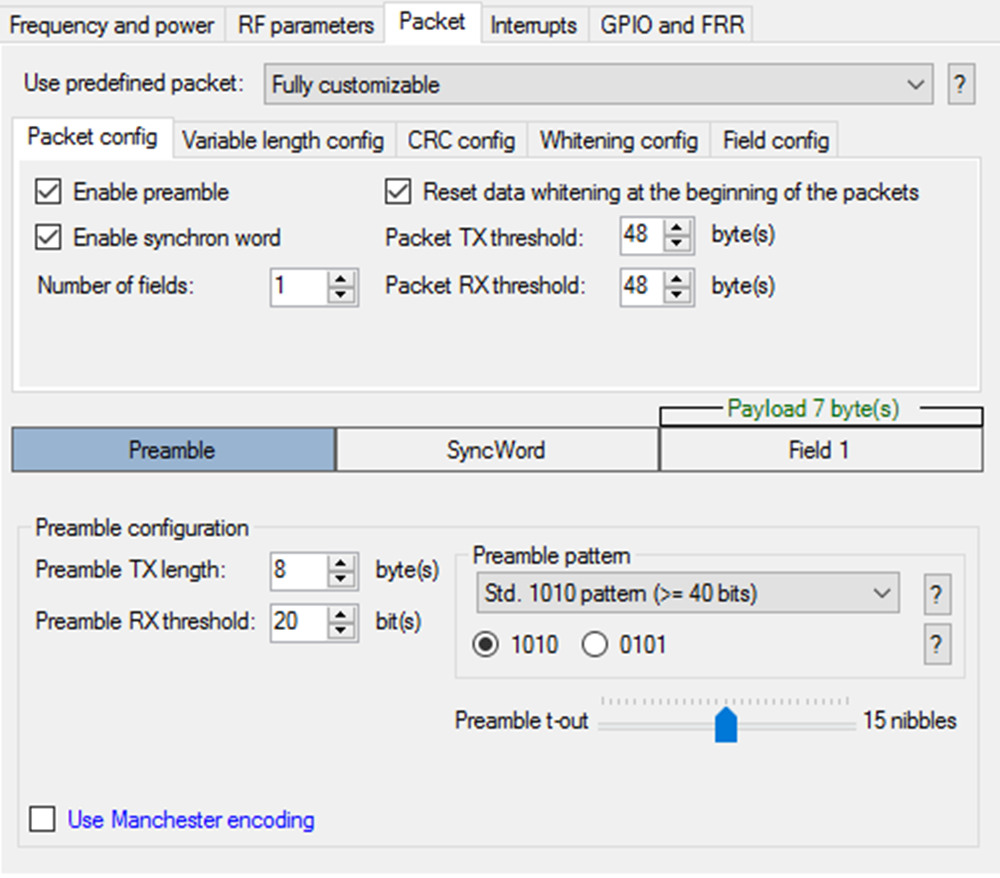Image resolution: width=1000 pixels, height=878 pixels.
Task: Click help button beside 1010/0101 radio options
Action: coord(935,645)
